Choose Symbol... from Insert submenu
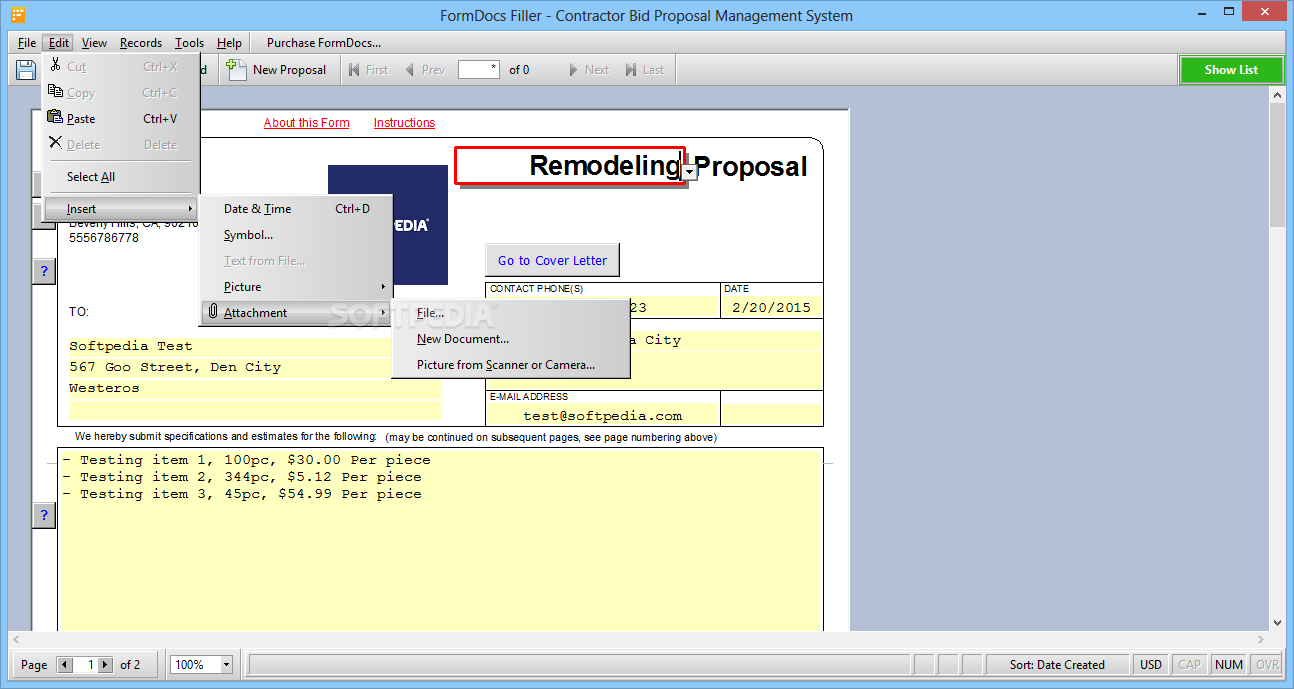Image resolution: width=1294 pixels, height=689 pixels. click(295, 235)
